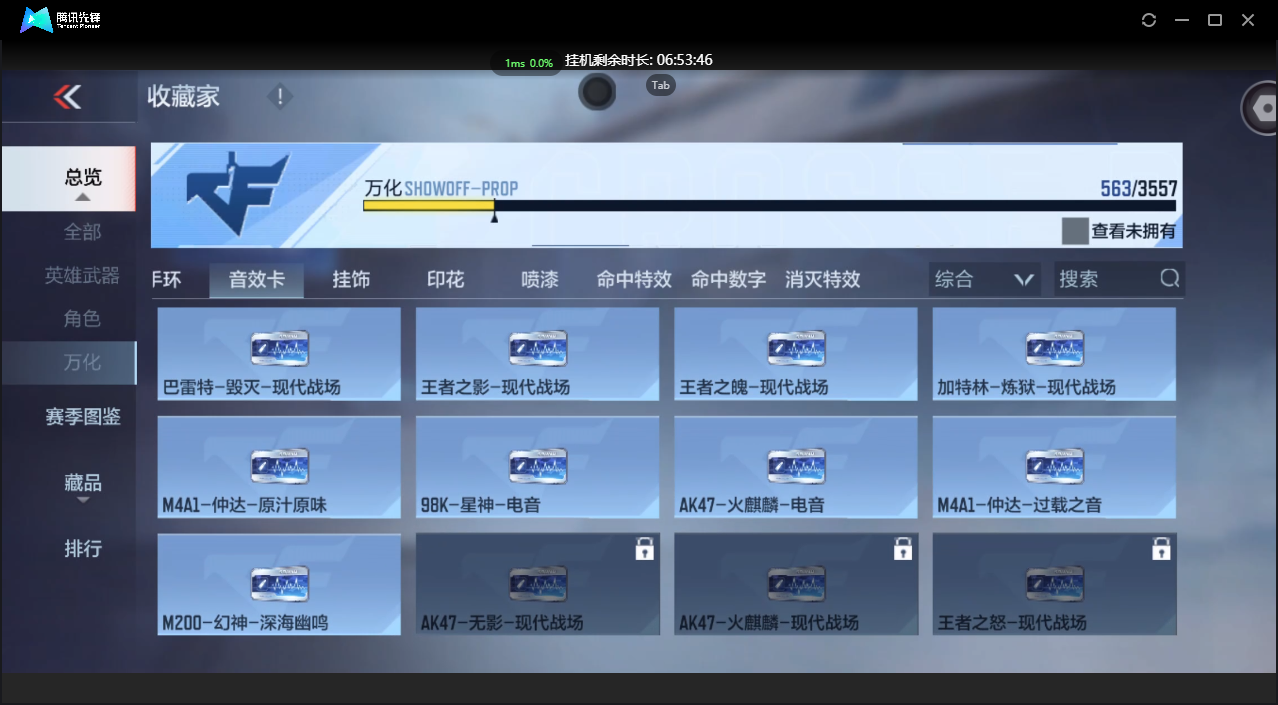Open the sound card icon for M4A1-仲达-原汁原味
Screen dimensions: 1278x705
click(x=279, y=466)
